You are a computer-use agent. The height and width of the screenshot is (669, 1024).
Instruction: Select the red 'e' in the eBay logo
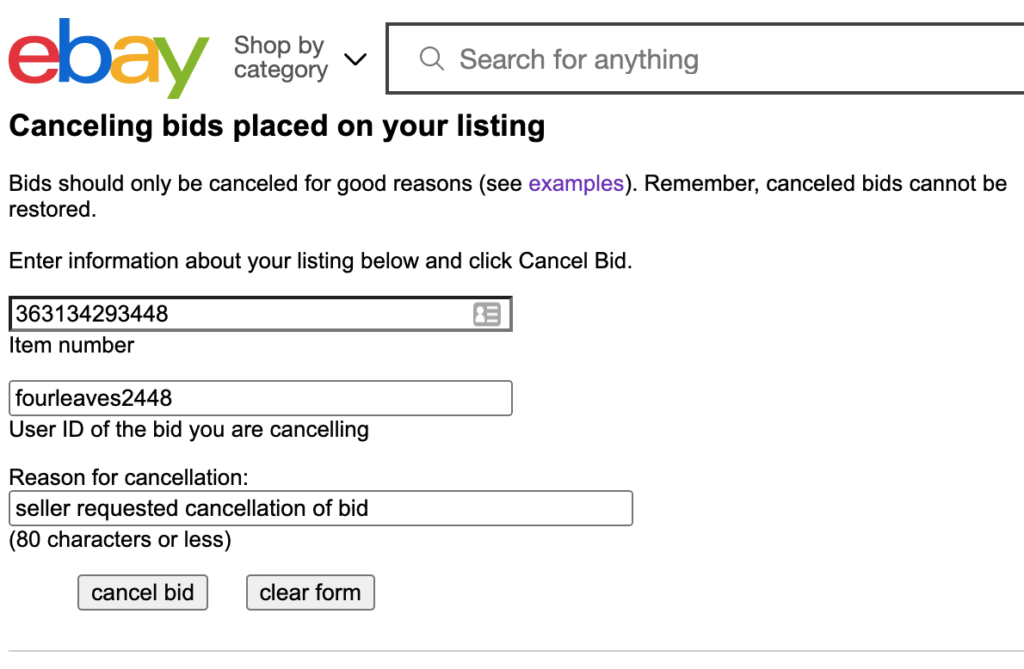[x=33, y=62]
